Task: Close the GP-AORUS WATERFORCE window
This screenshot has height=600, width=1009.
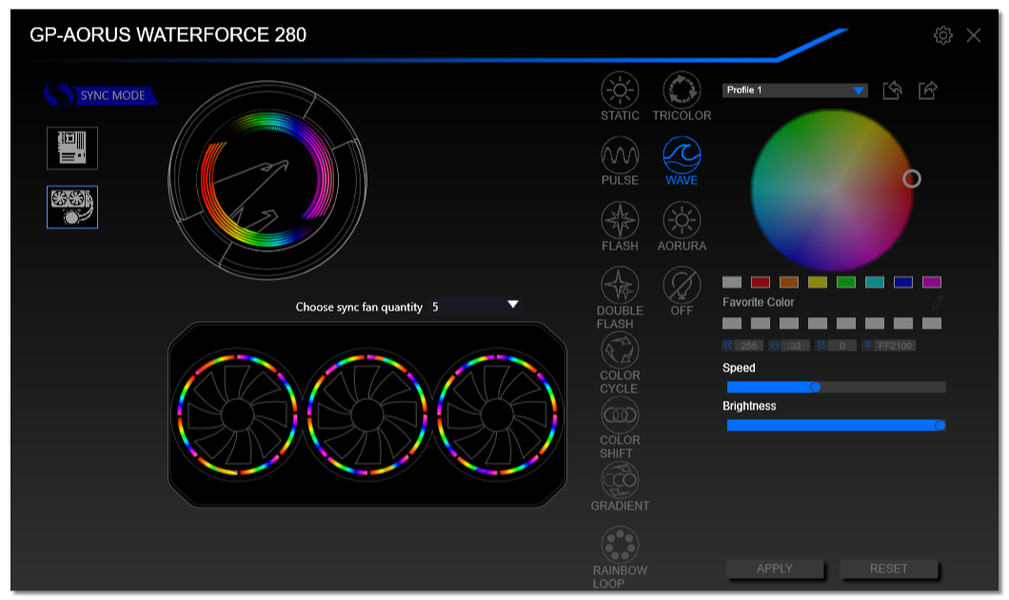Action: coord(973,35)
